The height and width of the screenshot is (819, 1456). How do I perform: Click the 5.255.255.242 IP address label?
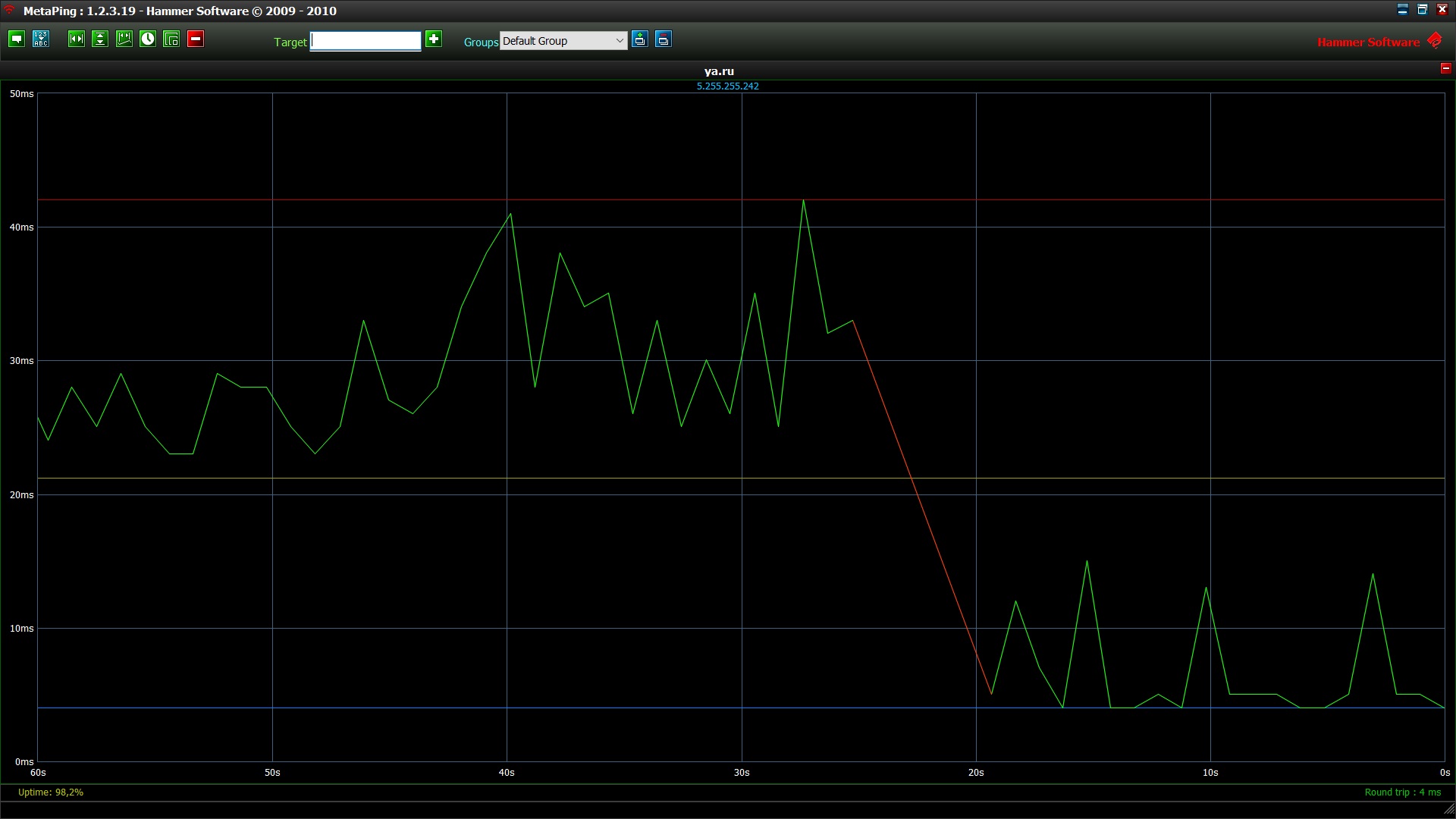click(727, 86)
